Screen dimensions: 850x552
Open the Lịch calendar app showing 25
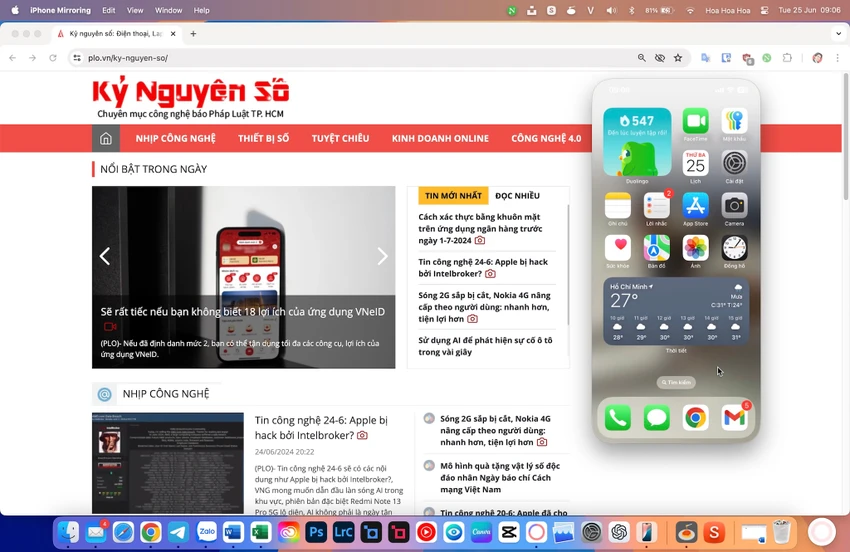[696, 163]
